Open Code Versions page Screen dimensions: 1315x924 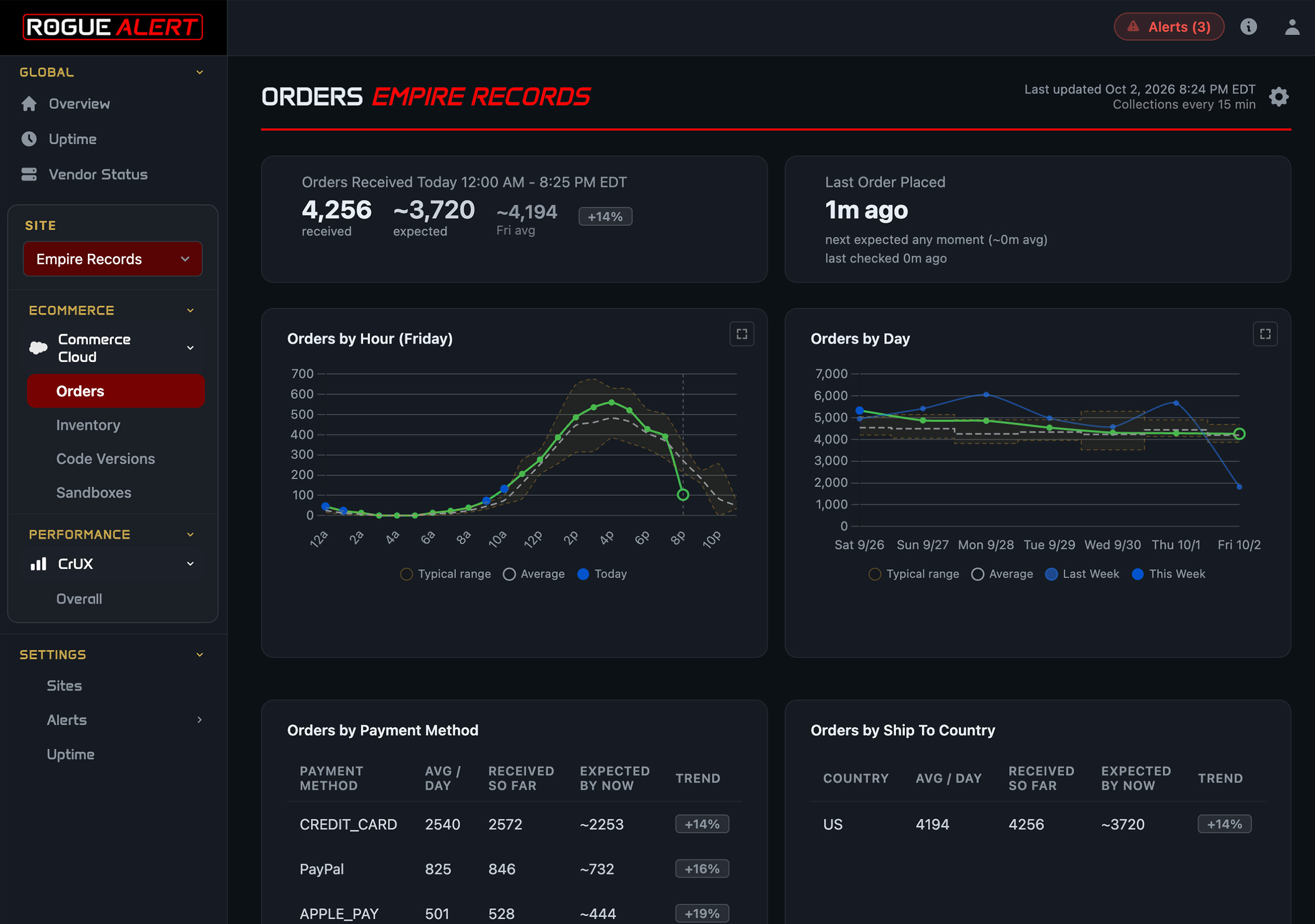105,458
